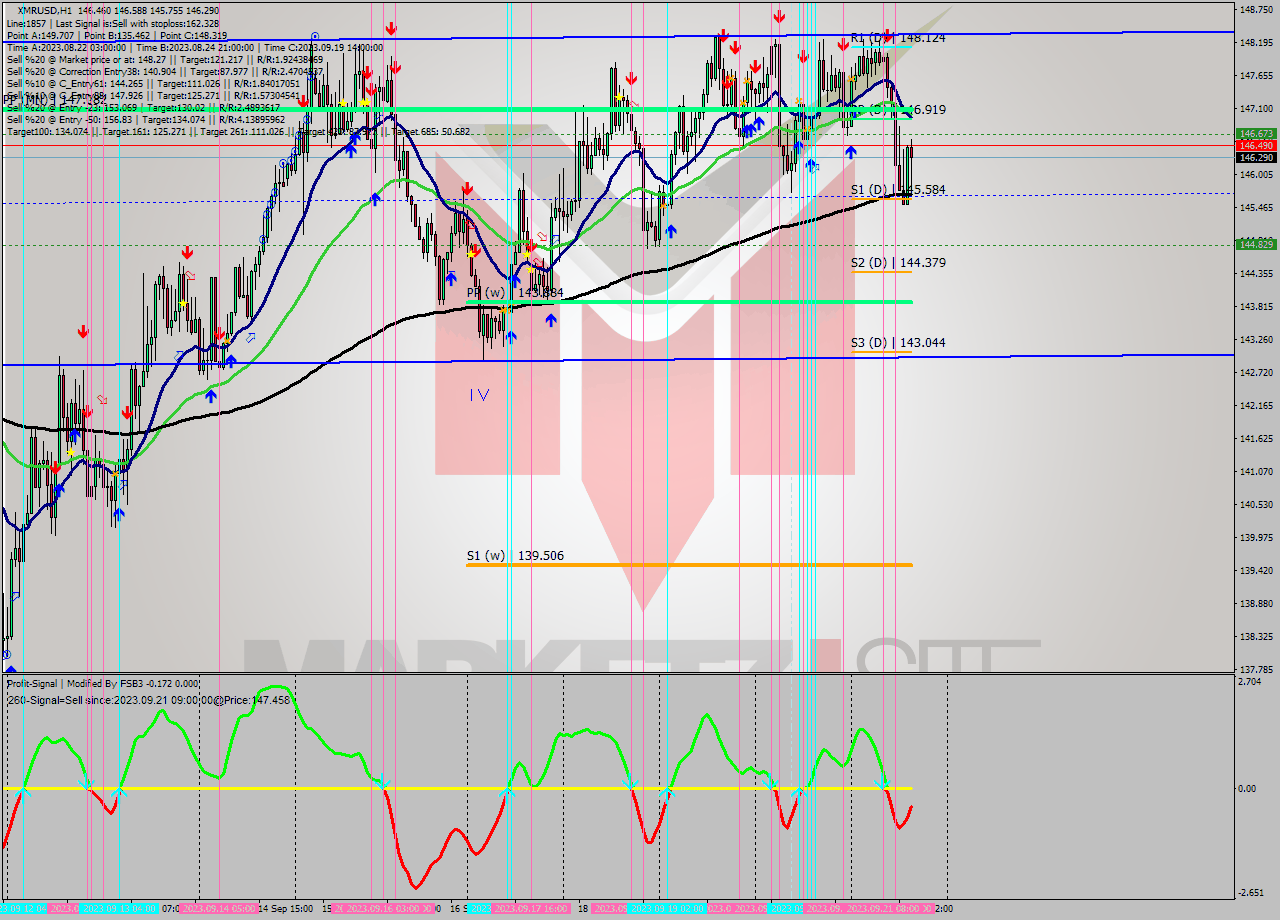Click the 2023.09.14 05:00 time marker
The height and width of the screenshot is (920, 1280).
(218, 909)
